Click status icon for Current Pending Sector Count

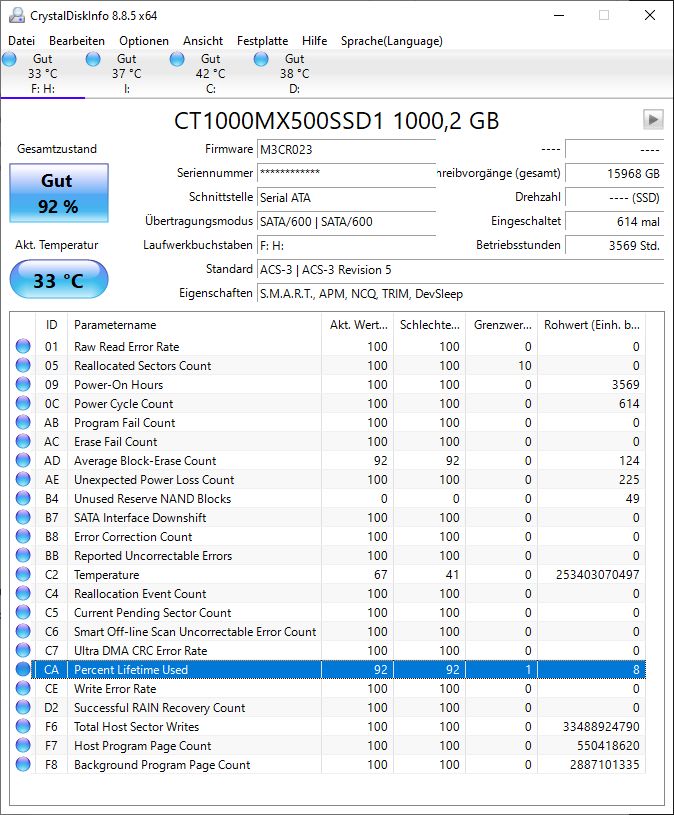[23, 612]
